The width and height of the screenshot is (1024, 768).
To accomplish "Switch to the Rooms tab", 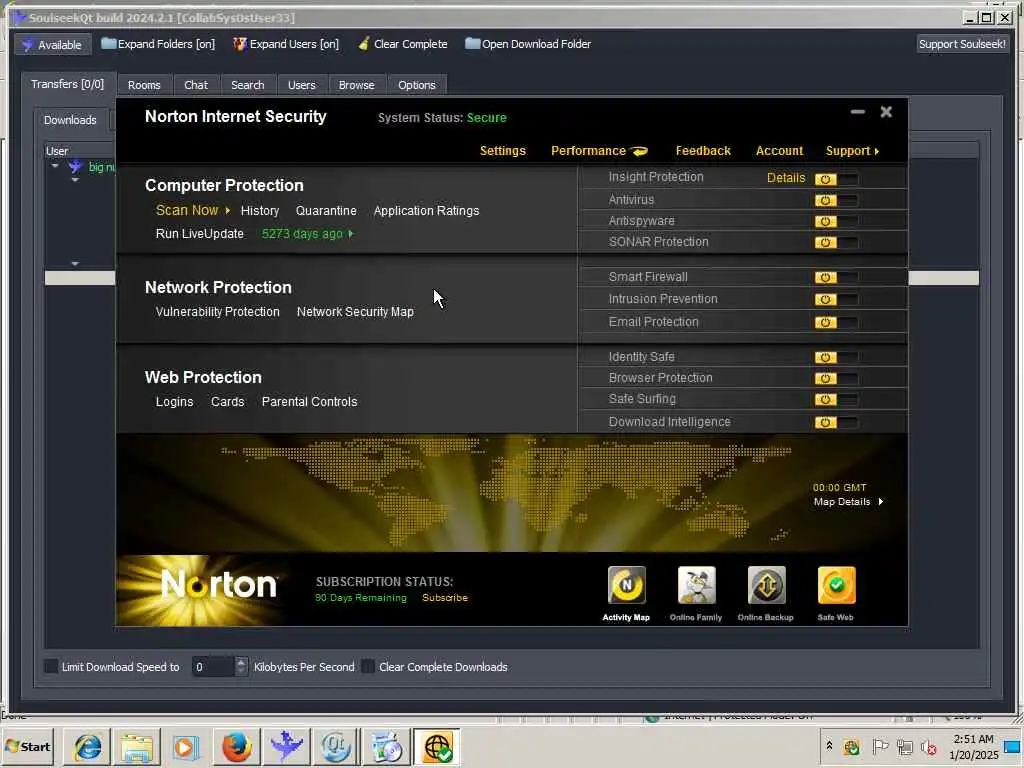I will [144, 85].
